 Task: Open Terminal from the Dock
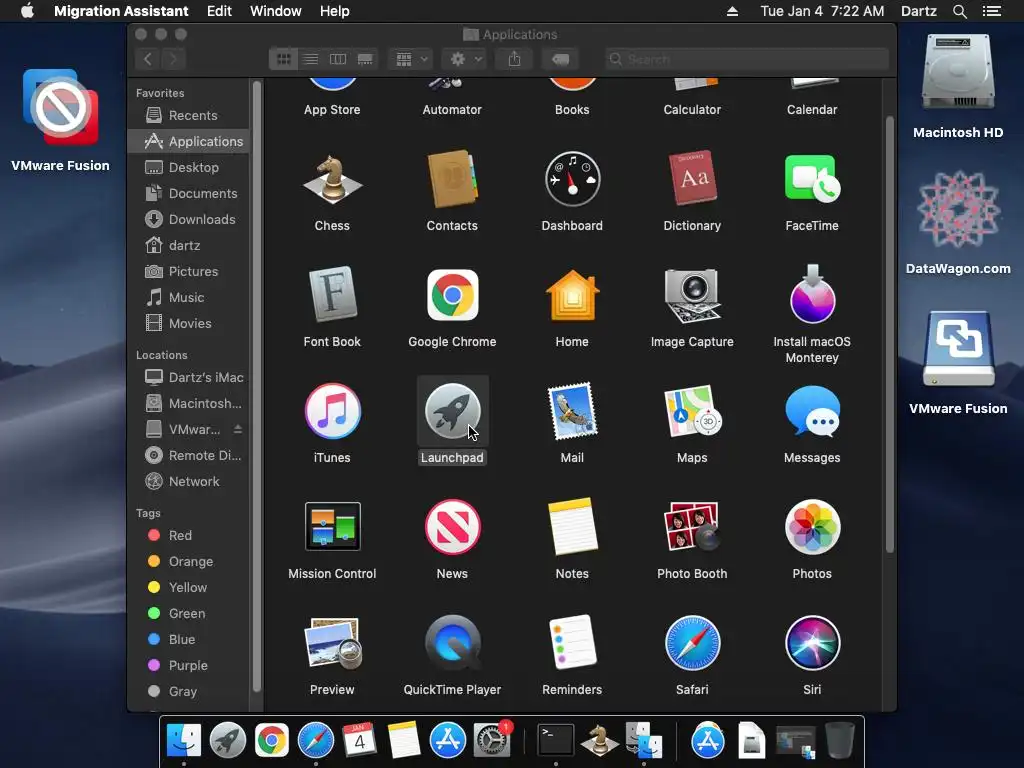tap(555, 741)
